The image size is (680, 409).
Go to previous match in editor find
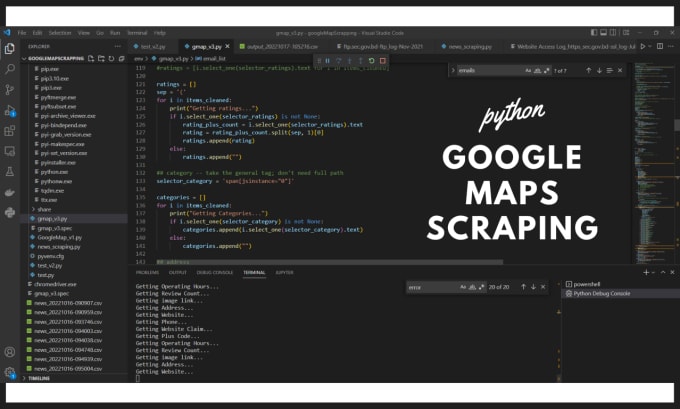coord(588,70)
